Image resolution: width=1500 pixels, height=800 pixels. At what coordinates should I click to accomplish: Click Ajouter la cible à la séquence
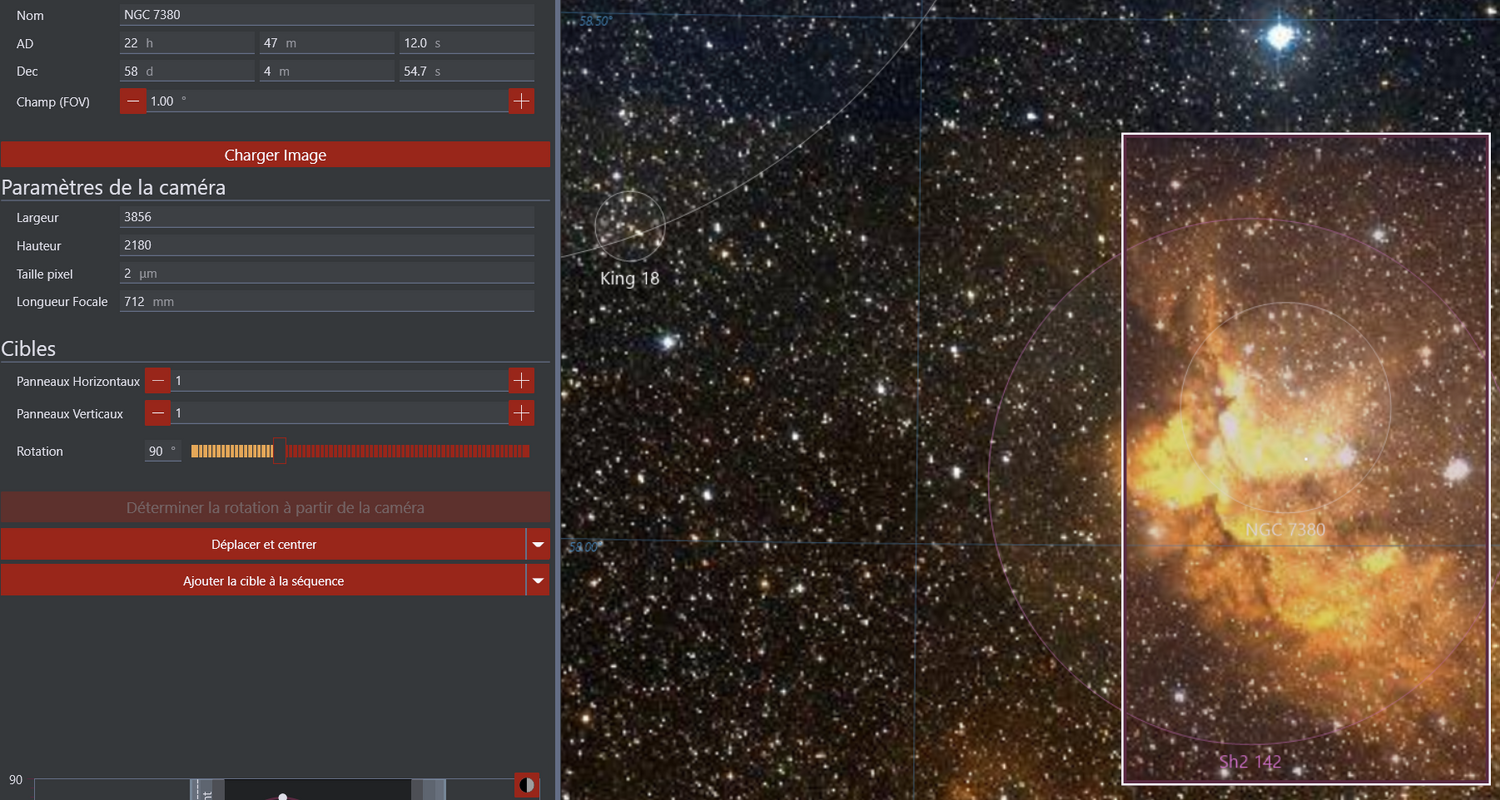click(x=263, y=580)
